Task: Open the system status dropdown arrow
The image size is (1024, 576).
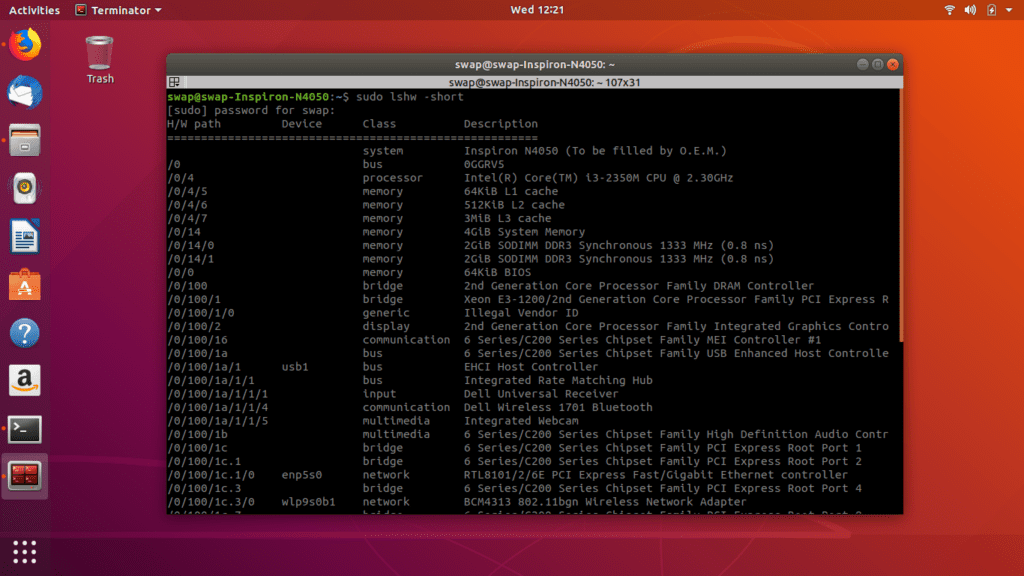Action: click(1009, 10)
